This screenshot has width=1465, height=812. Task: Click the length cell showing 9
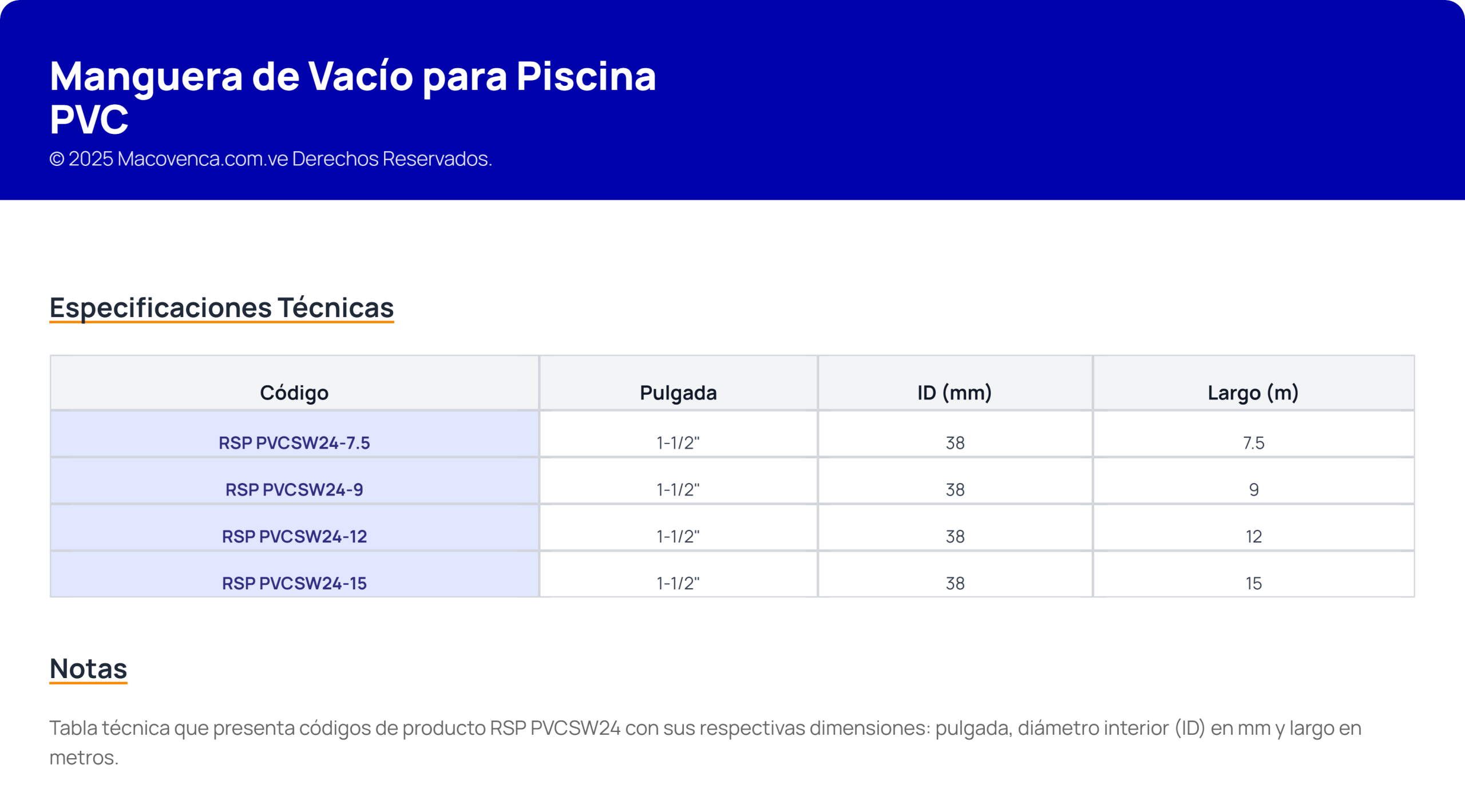coord(1253,489)
